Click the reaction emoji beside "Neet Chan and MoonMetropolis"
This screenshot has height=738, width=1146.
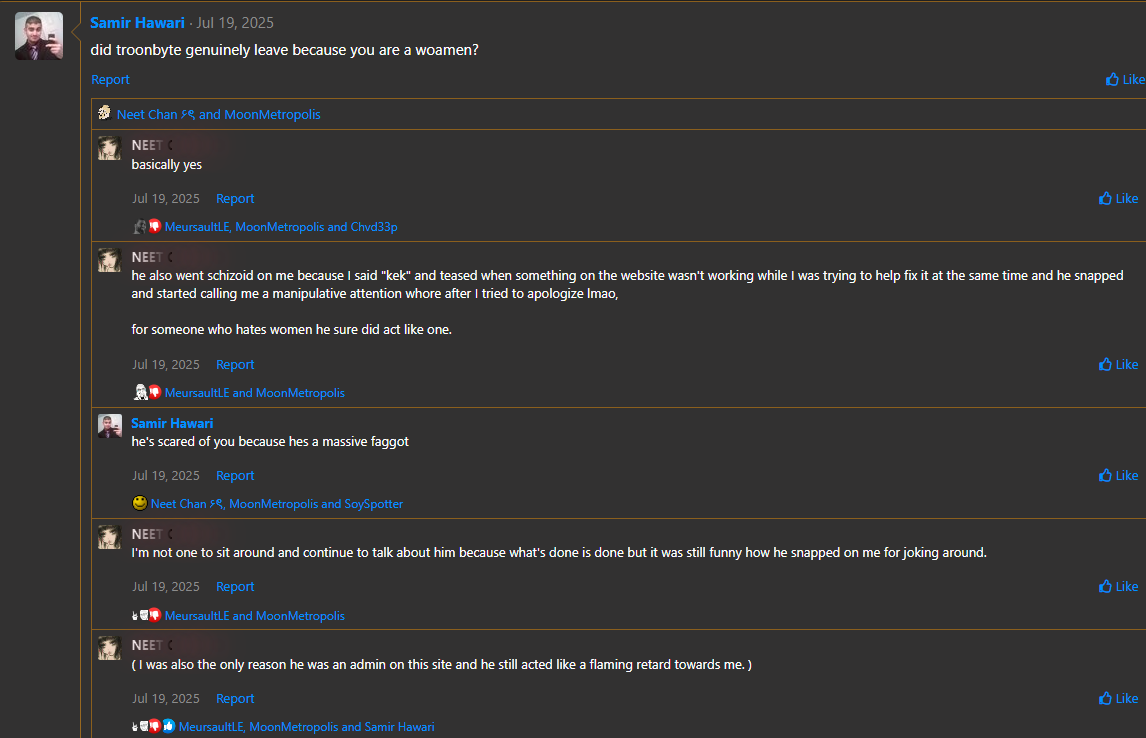pos(104,114)
